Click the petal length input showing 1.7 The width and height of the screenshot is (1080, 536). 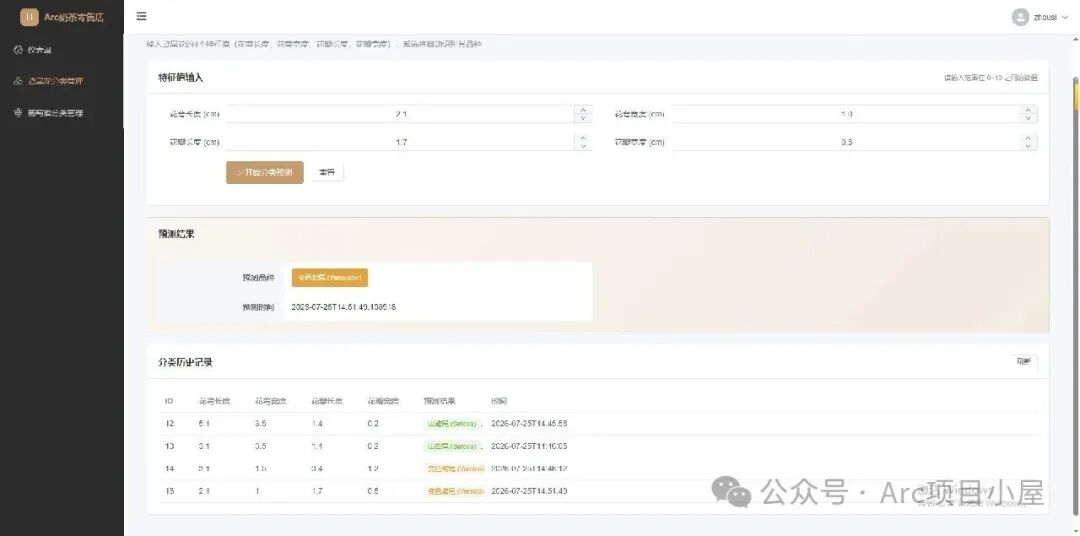click(x=401, y=143)
